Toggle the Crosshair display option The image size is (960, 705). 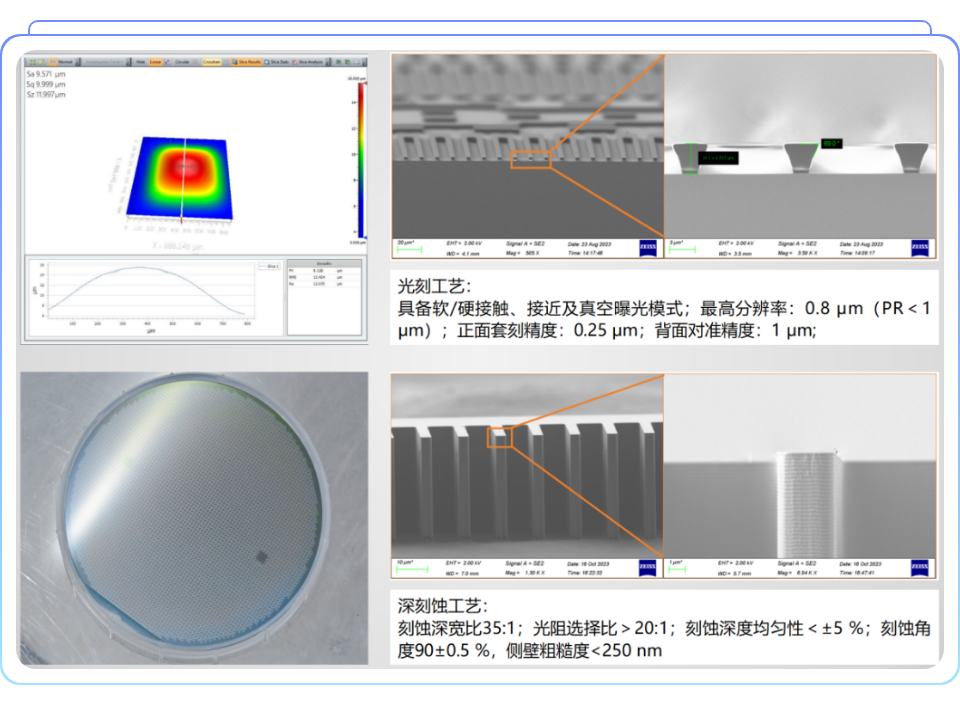pyautogui.click(x=210, y=62)
